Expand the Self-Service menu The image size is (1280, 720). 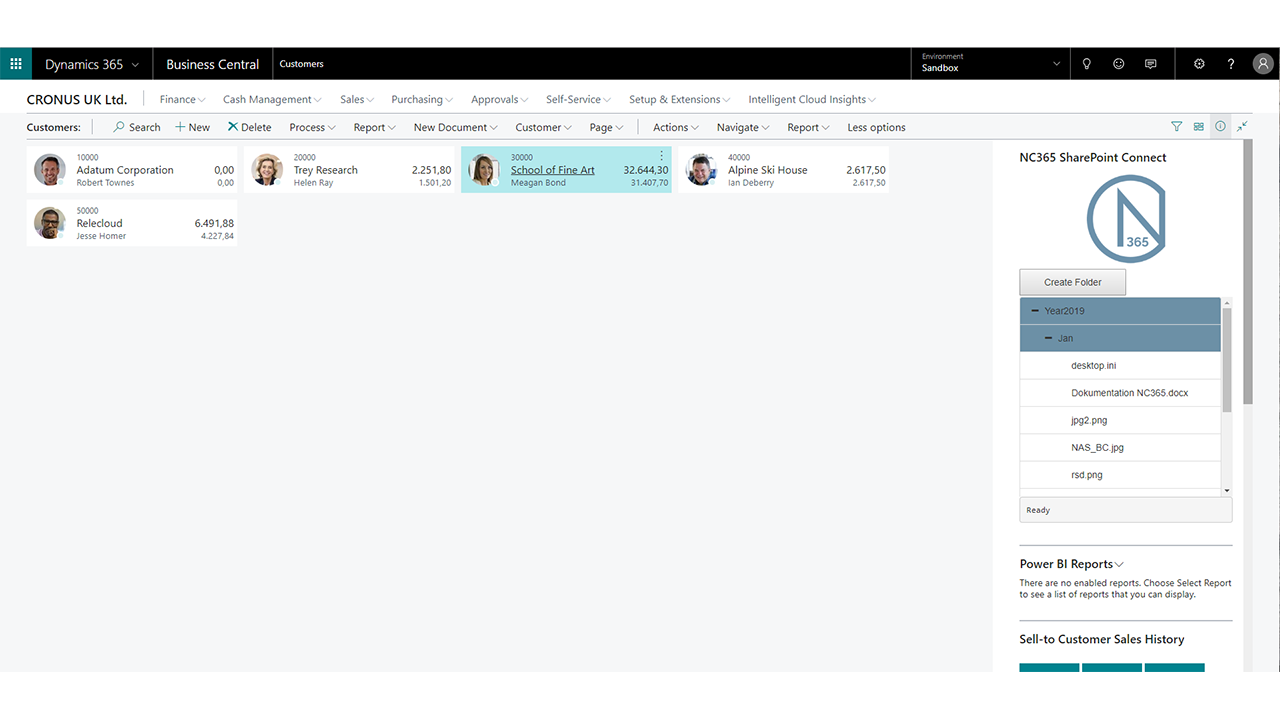578,99
